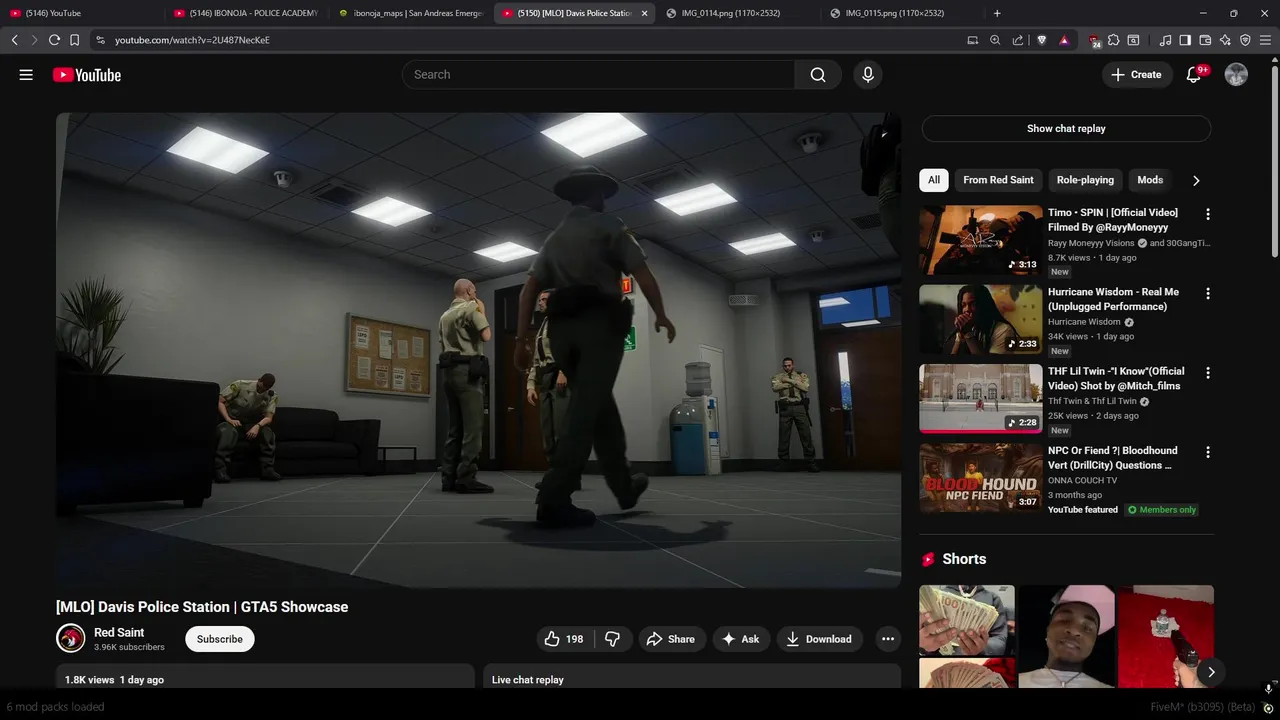Viewport: 1280px width, 720px height.
Task: Open options for the Timo SPIN video
Action: [1207, 214]
